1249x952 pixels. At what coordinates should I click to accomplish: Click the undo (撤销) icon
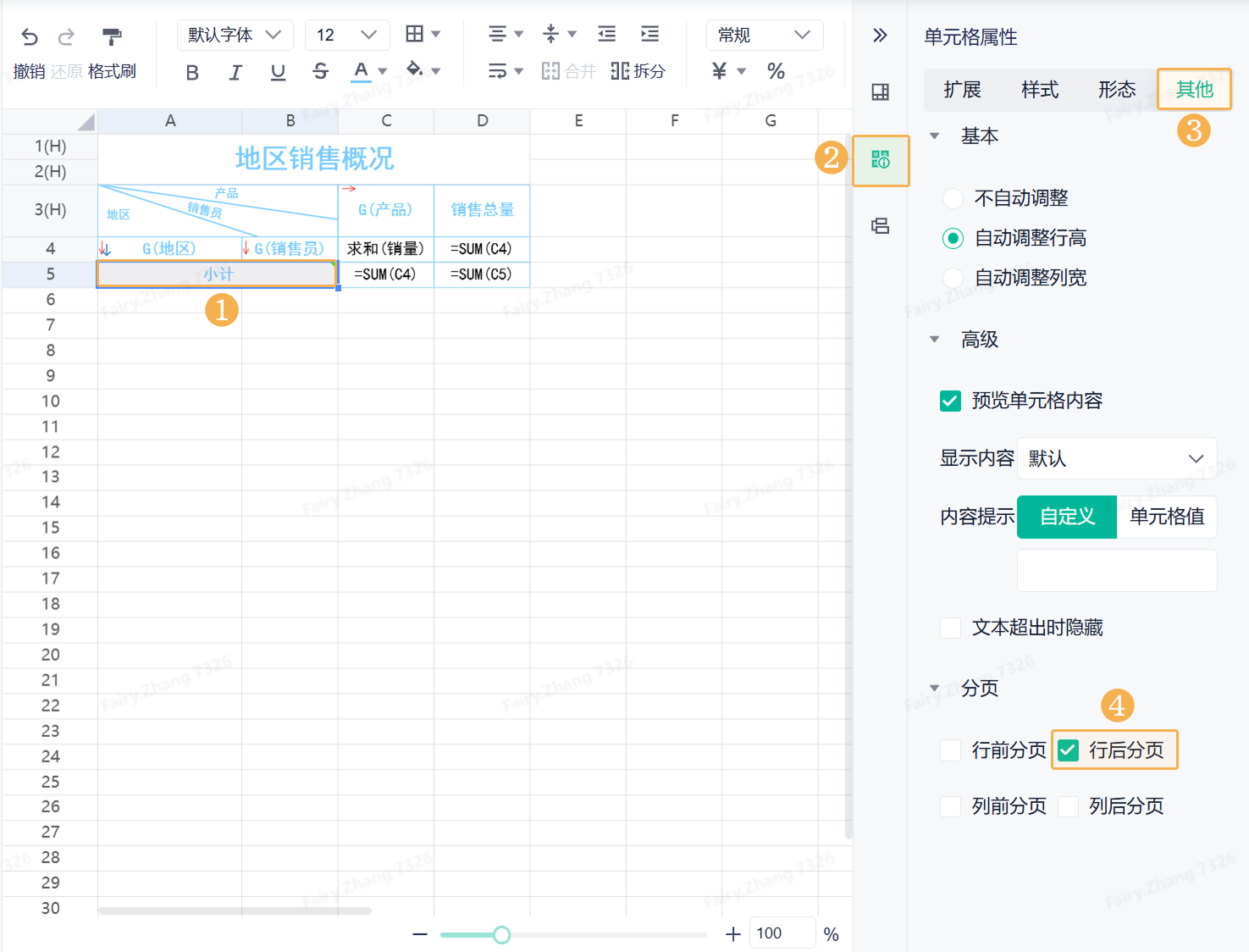(30, 36)
